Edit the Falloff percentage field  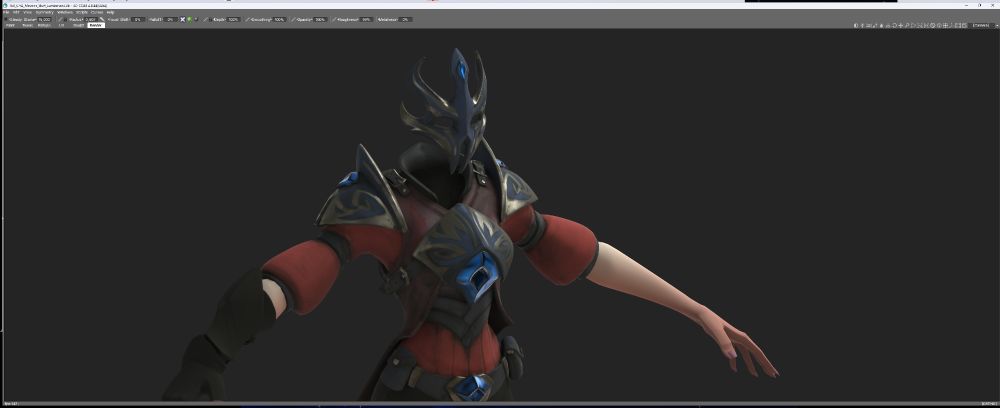click(x=170, y=19)
